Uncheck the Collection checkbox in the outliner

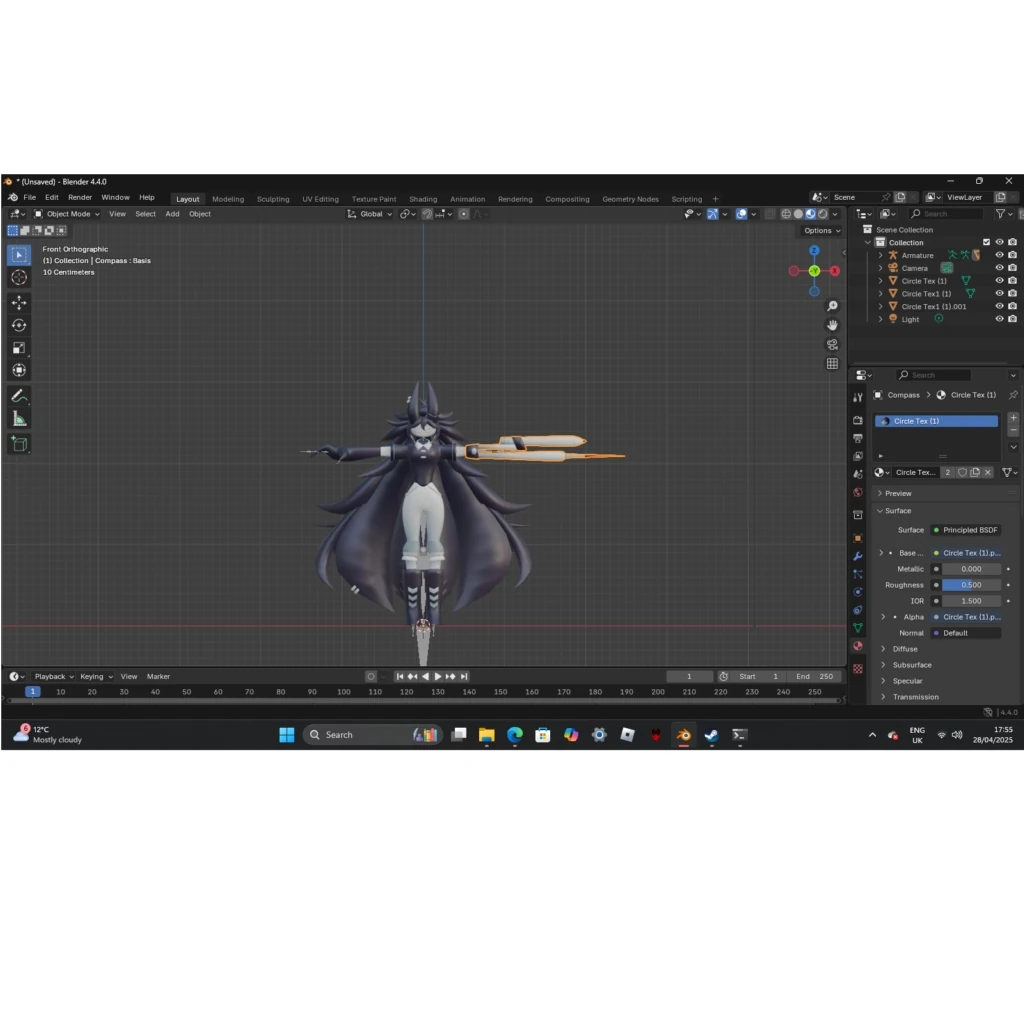[986, 242]
